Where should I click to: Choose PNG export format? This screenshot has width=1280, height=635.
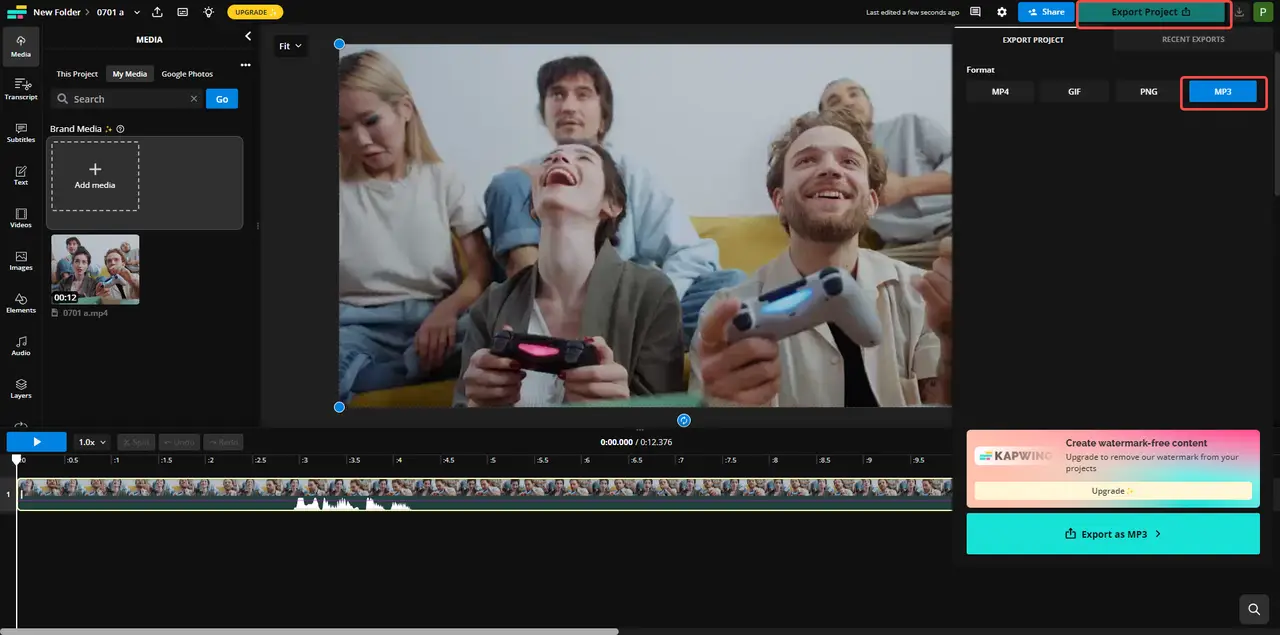pyautogui.click(x=1149, y=91)
